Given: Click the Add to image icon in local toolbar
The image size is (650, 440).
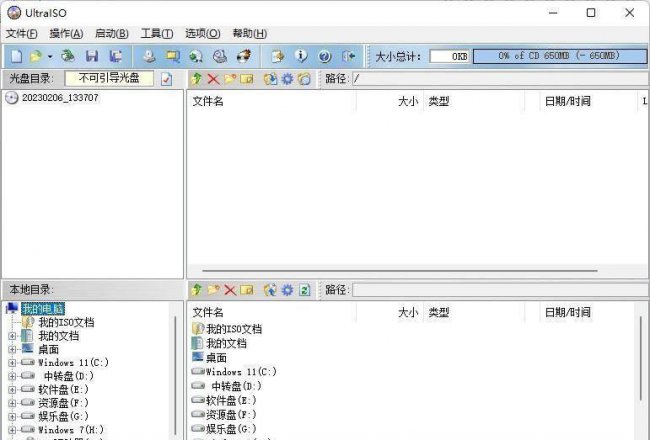Looking at the screenshot, I should pyautogui.click(x=270, y=290).
